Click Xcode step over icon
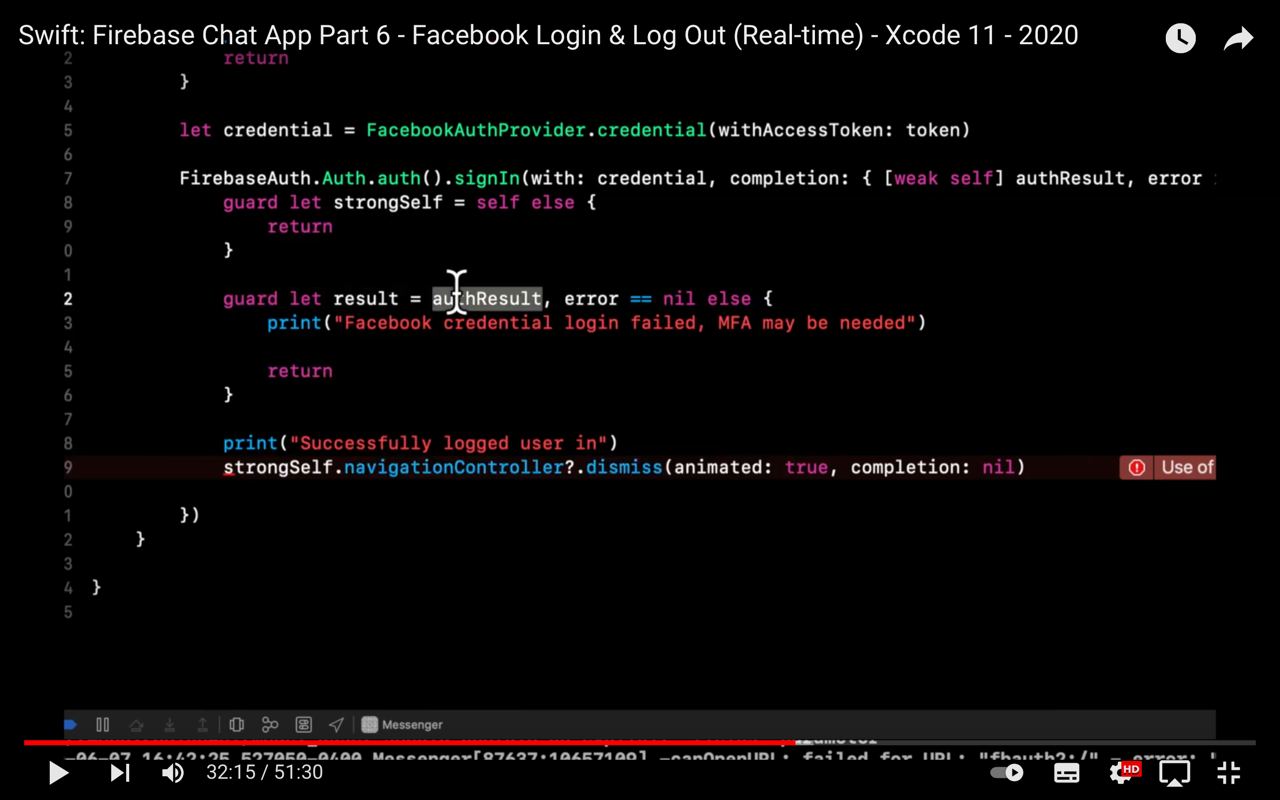This screenshot has width=1280, height=800. (x=137, y=725)
